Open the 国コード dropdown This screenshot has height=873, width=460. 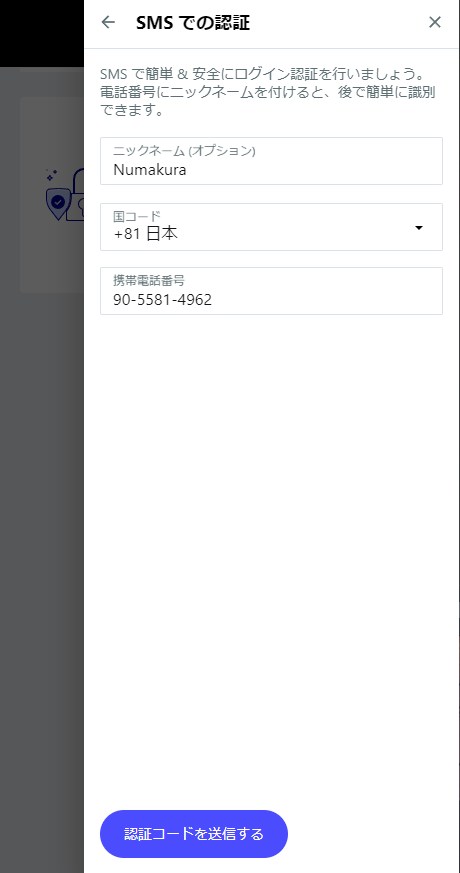(x=271, y=227)
